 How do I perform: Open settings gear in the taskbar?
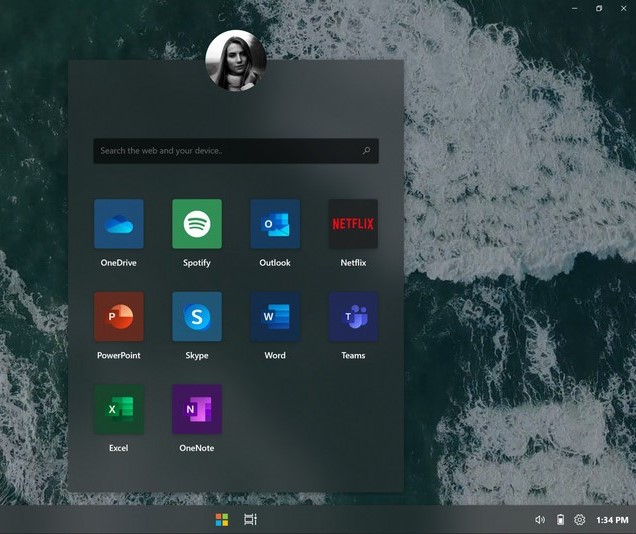click(x=580, y=520)
